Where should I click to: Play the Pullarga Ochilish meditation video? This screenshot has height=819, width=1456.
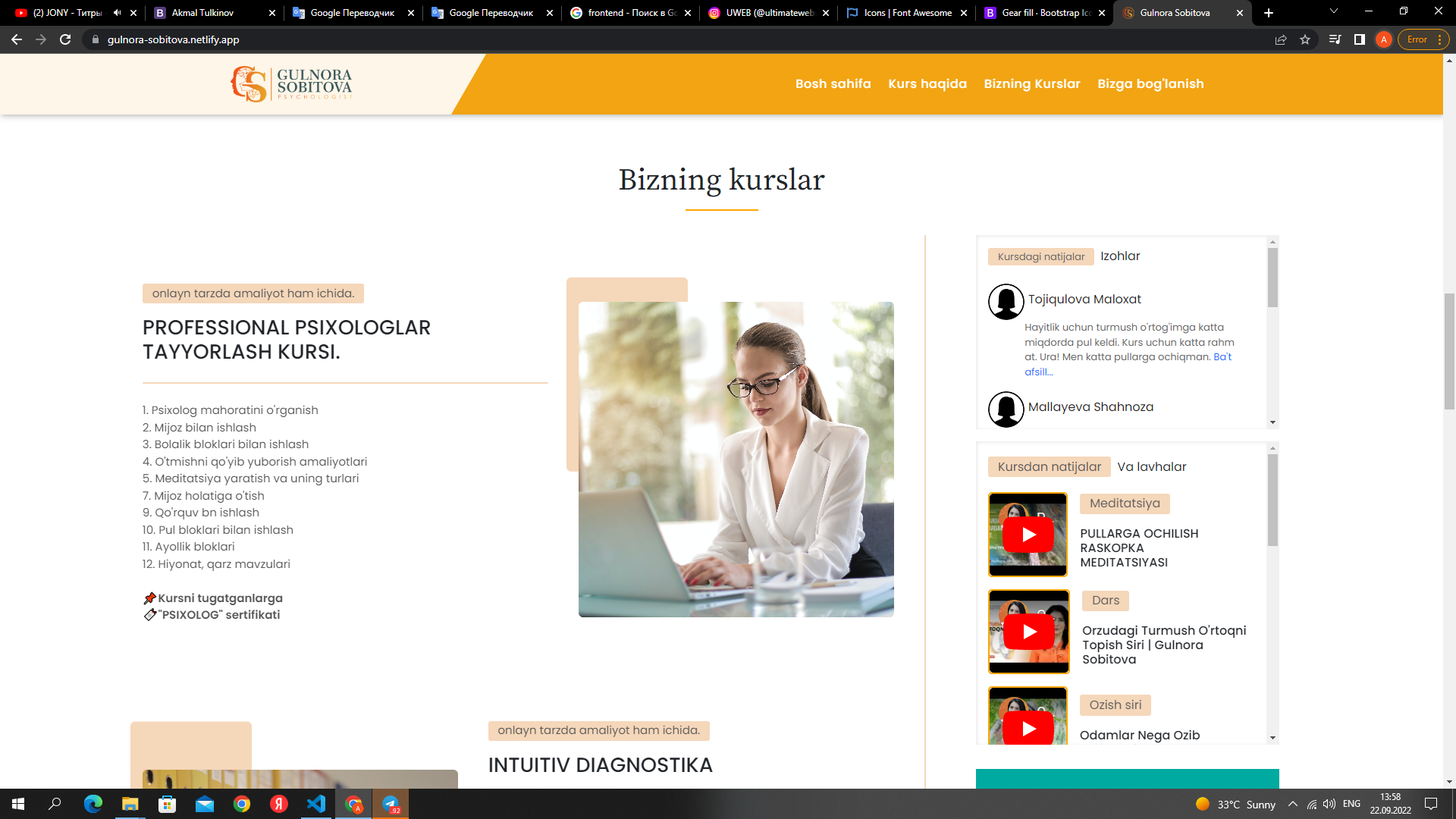point(1028,535)
